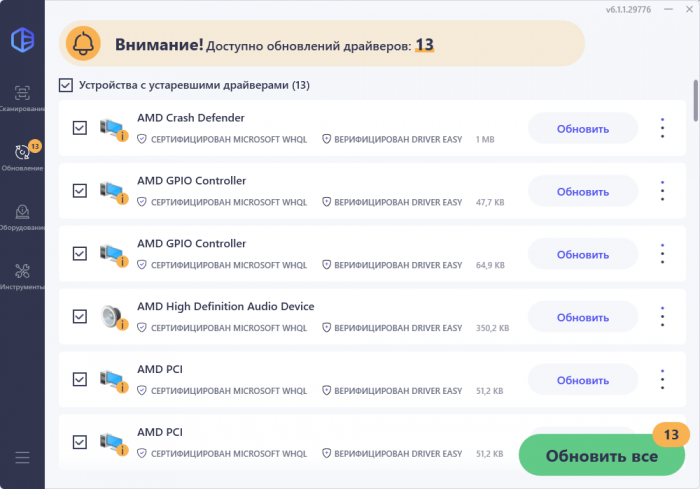This screenshot has height=489, width=700.
Task: Click Обновить все button
Action: (601, 456)
